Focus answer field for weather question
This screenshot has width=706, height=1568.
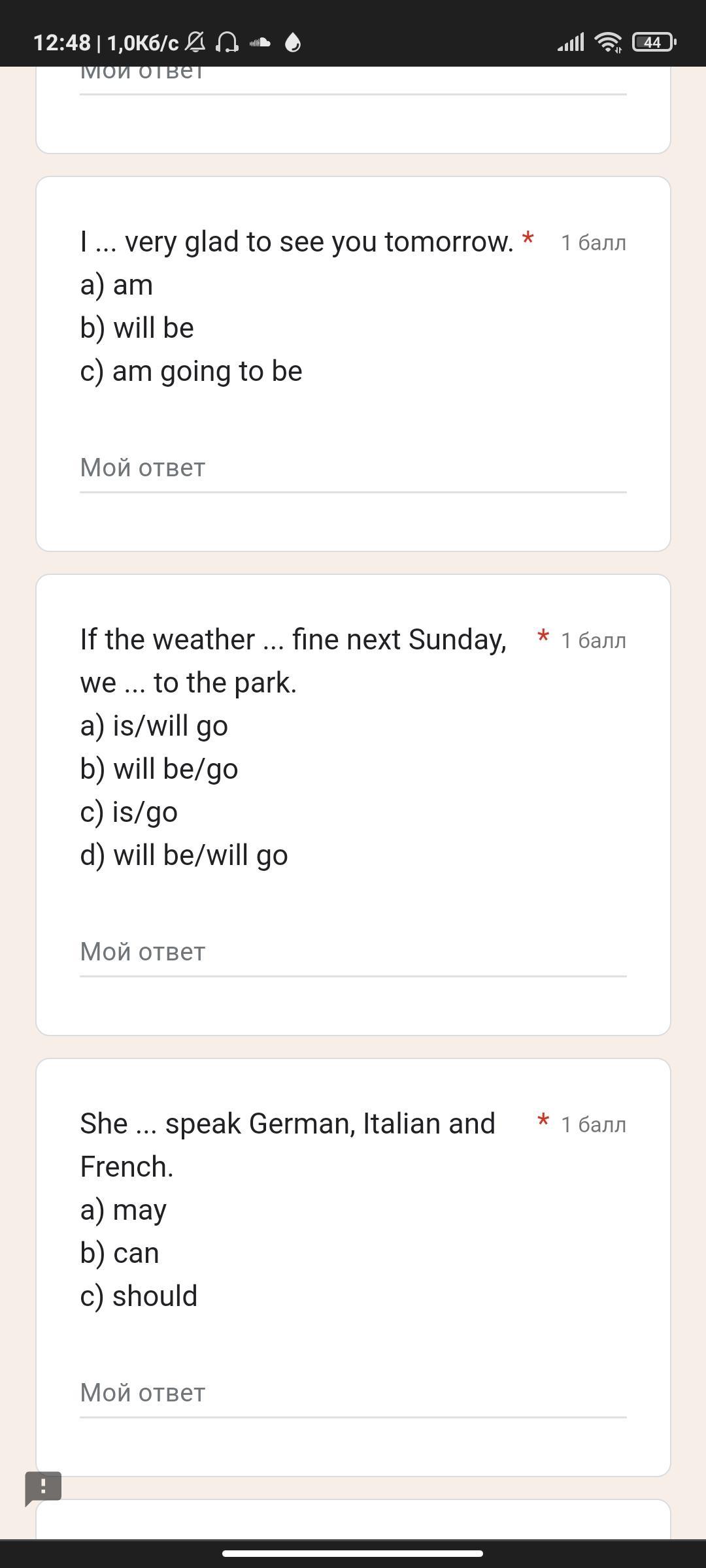click(353, 953)
